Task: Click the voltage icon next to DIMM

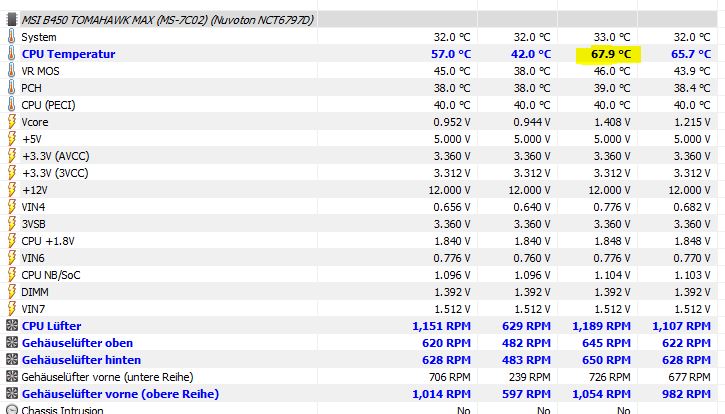Action: [12, 292]
